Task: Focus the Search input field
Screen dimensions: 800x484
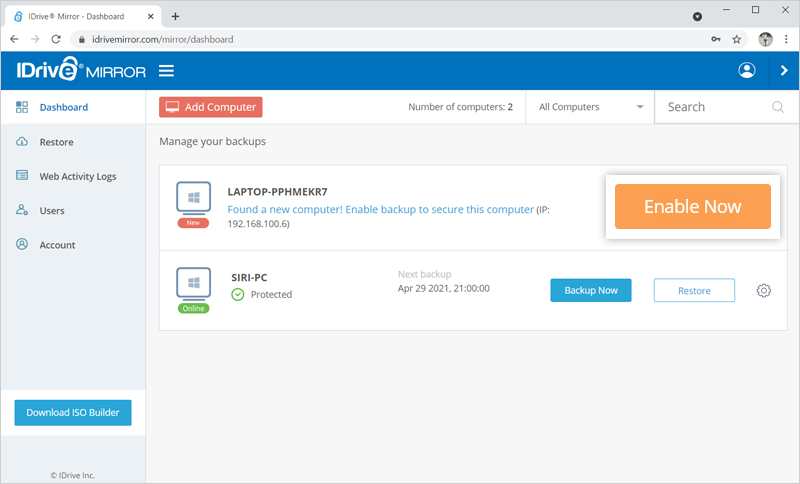Action: point(718,107)
